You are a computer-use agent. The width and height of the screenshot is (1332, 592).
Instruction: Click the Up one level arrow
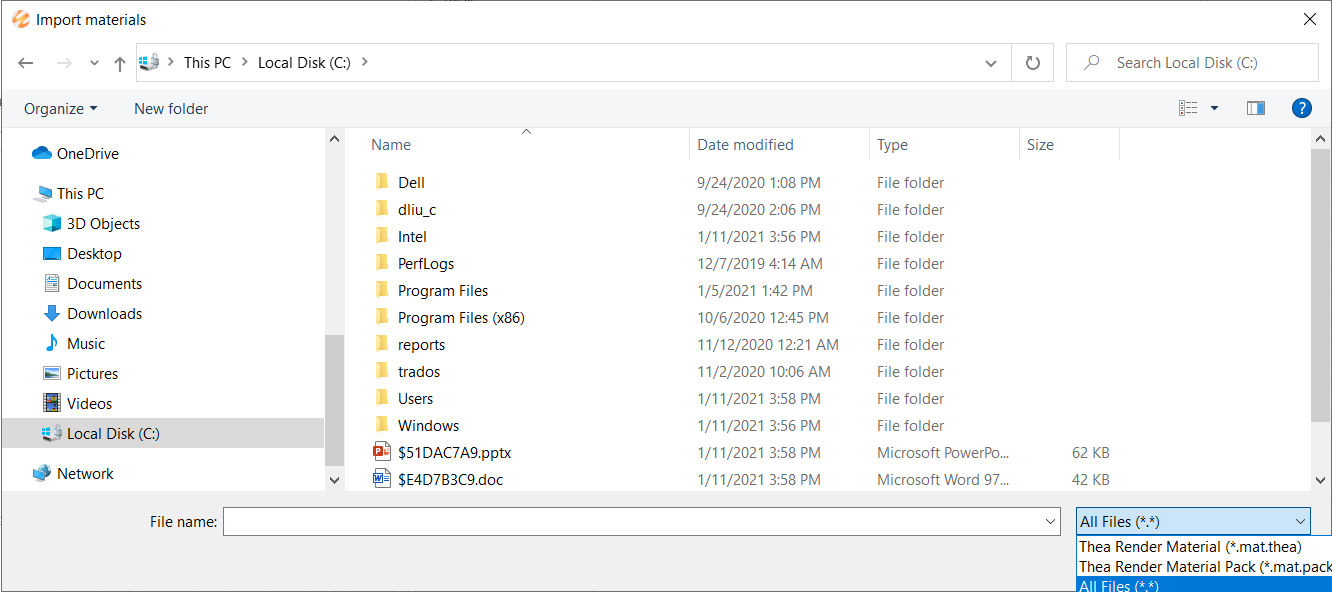click(120, 63)
